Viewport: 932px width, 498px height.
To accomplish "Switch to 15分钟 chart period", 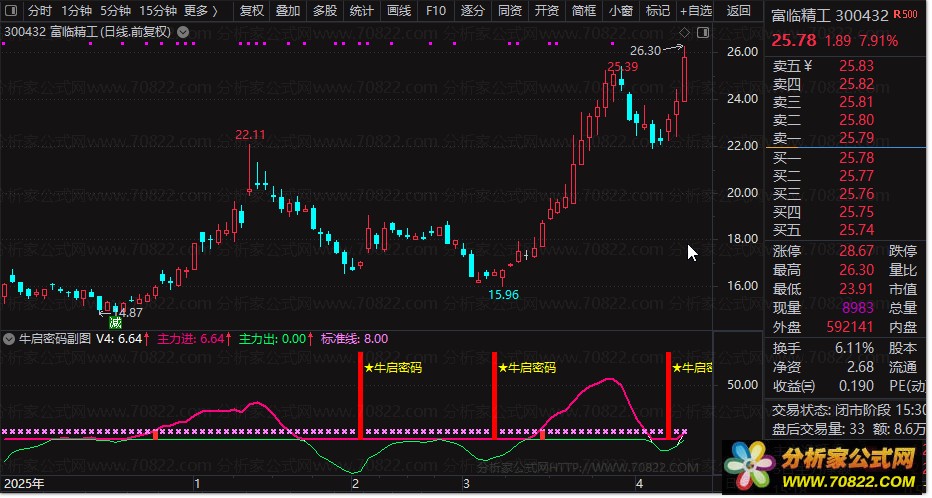I will coord(158,11).
